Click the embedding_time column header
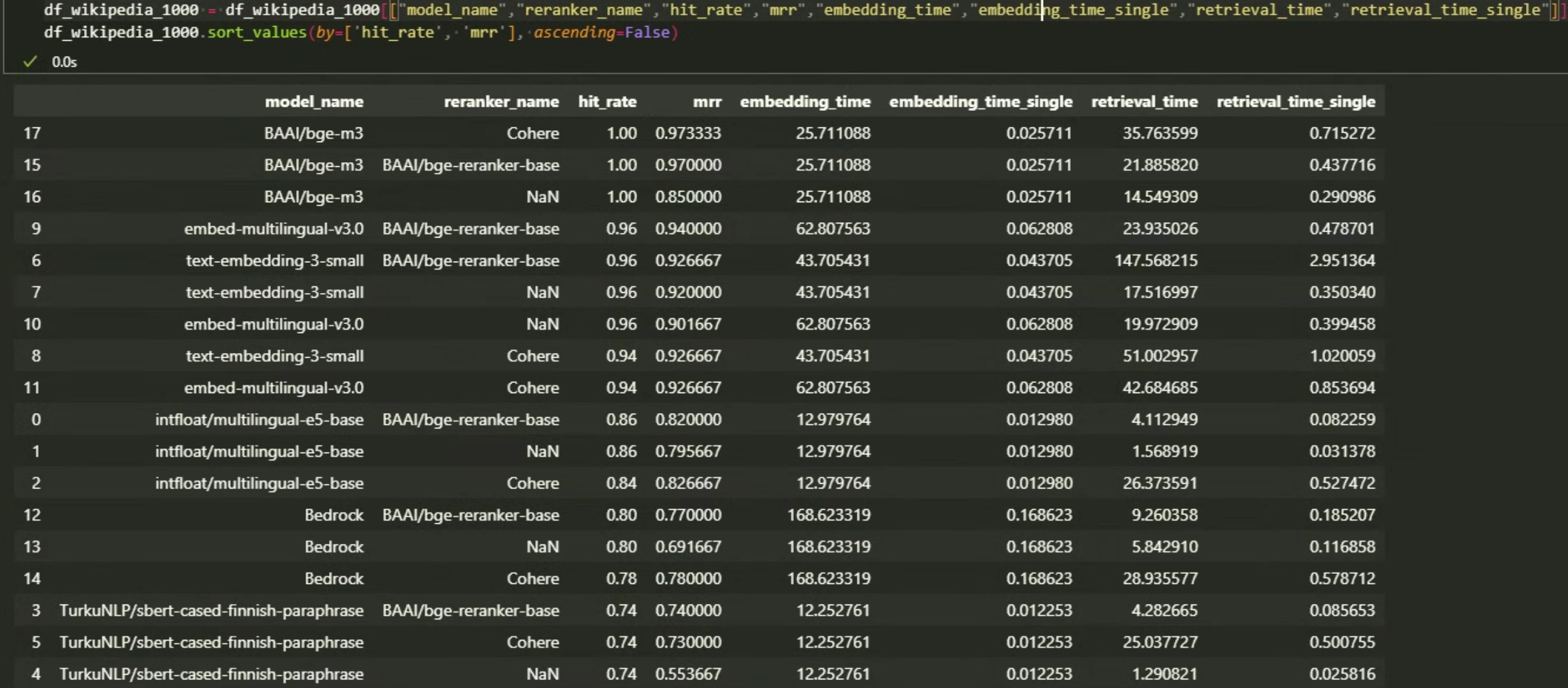Screen dimensions: 1568x688 click(x=805, y=101)
